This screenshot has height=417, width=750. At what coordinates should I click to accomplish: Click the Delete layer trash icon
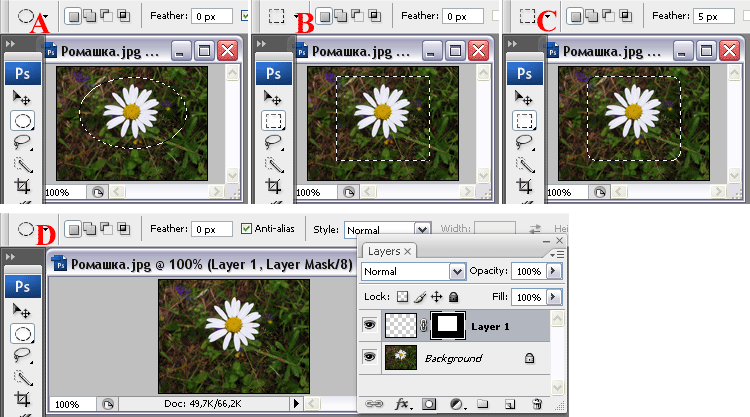(x=536, y=405)
